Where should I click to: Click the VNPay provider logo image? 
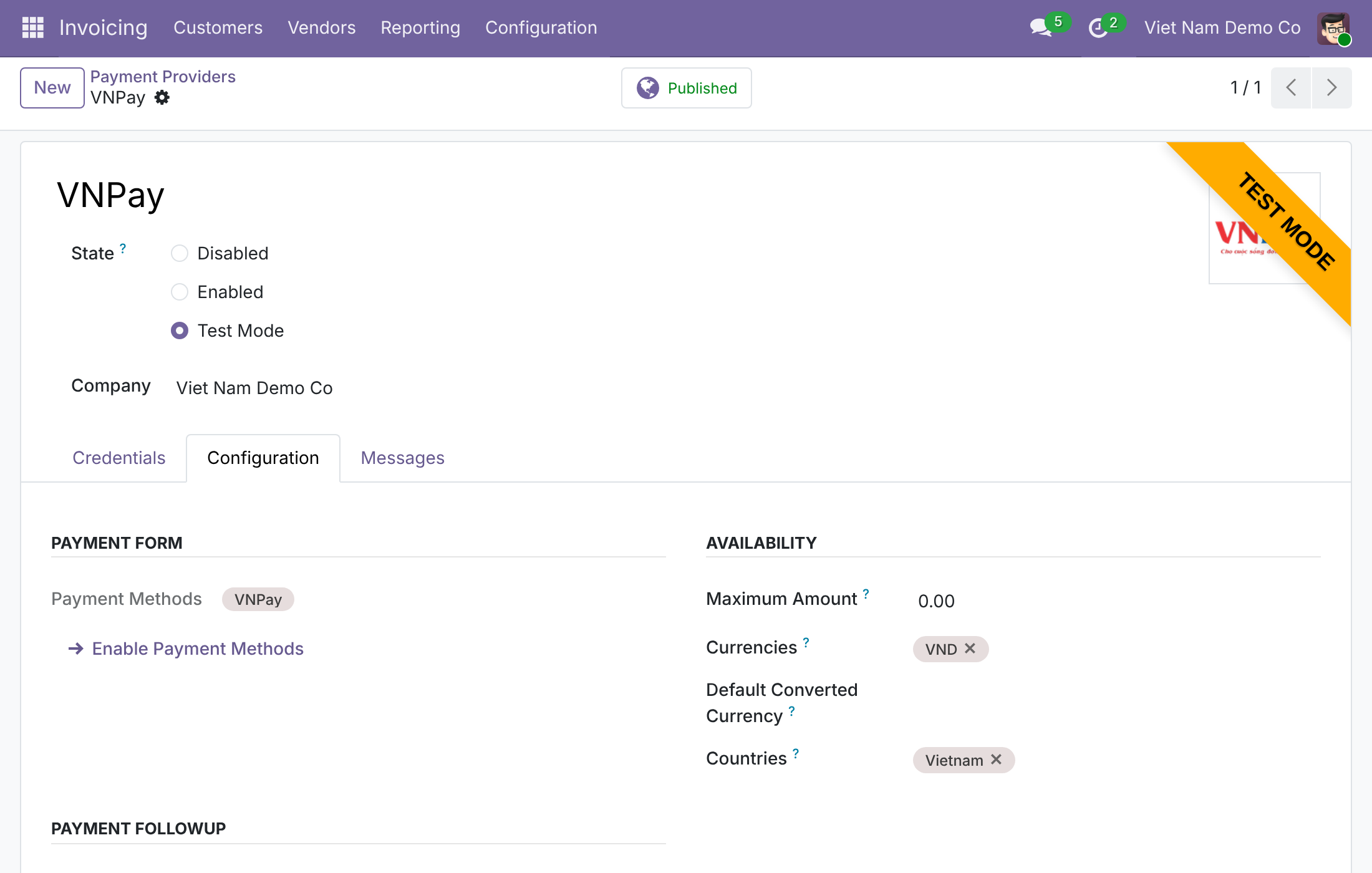1264,228
